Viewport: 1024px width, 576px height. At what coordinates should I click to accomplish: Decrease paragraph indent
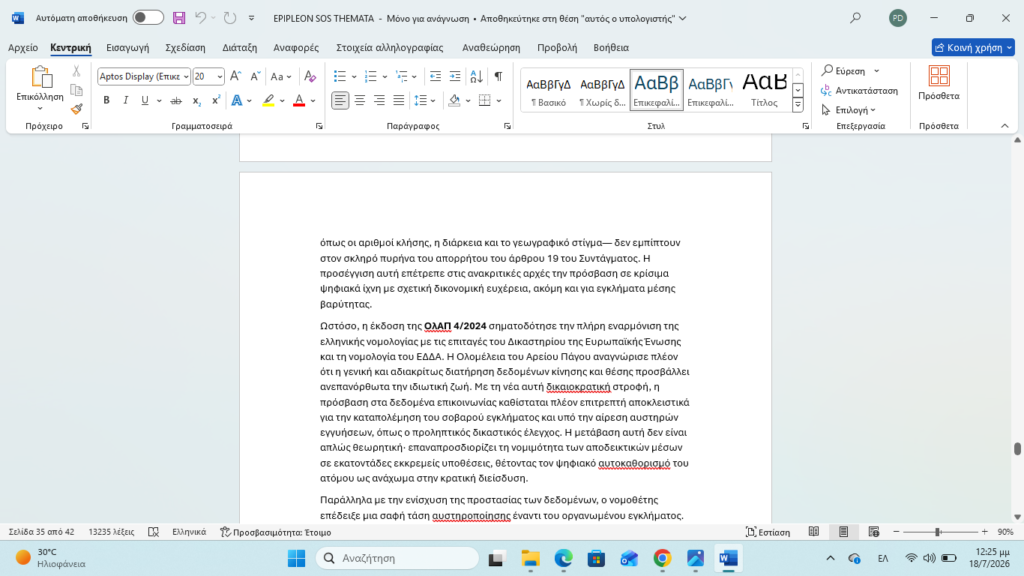pyautogui.click(x=435, y=76)
